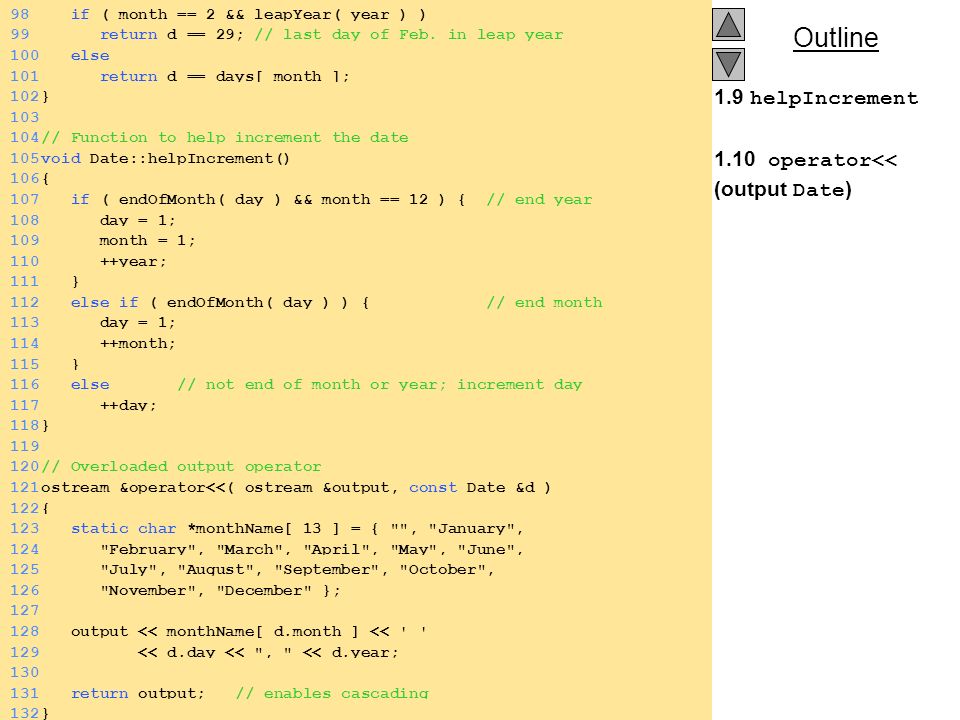This screenshot has height=720, width=960.
Task: Click the '// end year' comment
Action: [539, 199]
